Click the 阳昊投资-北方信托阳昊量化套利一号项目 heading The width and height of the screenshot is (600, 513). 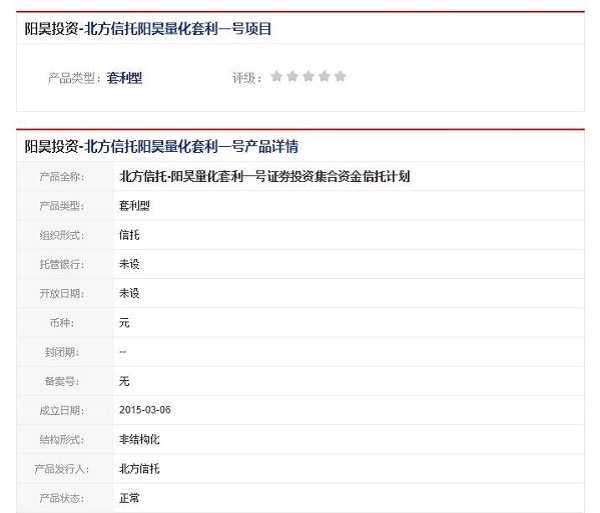148,29
